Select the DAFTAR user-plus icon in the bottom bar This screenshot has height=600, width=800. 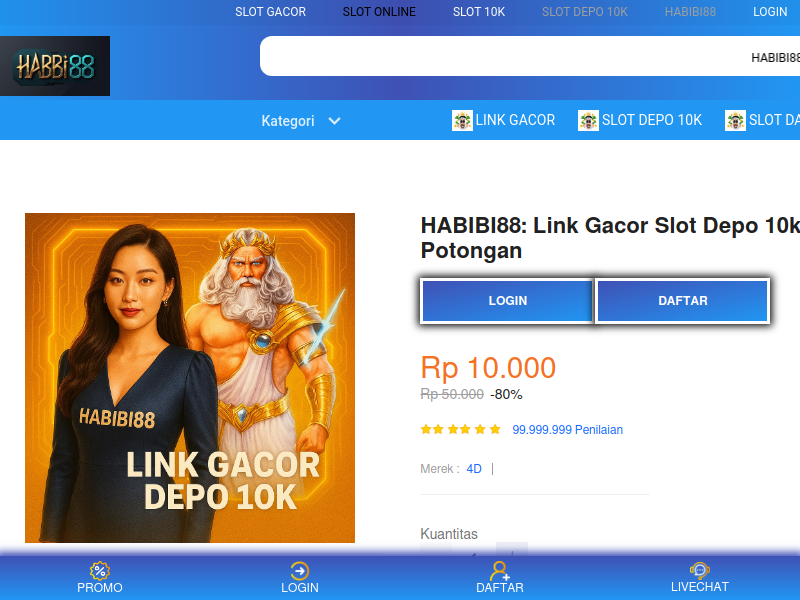(499, 570)
